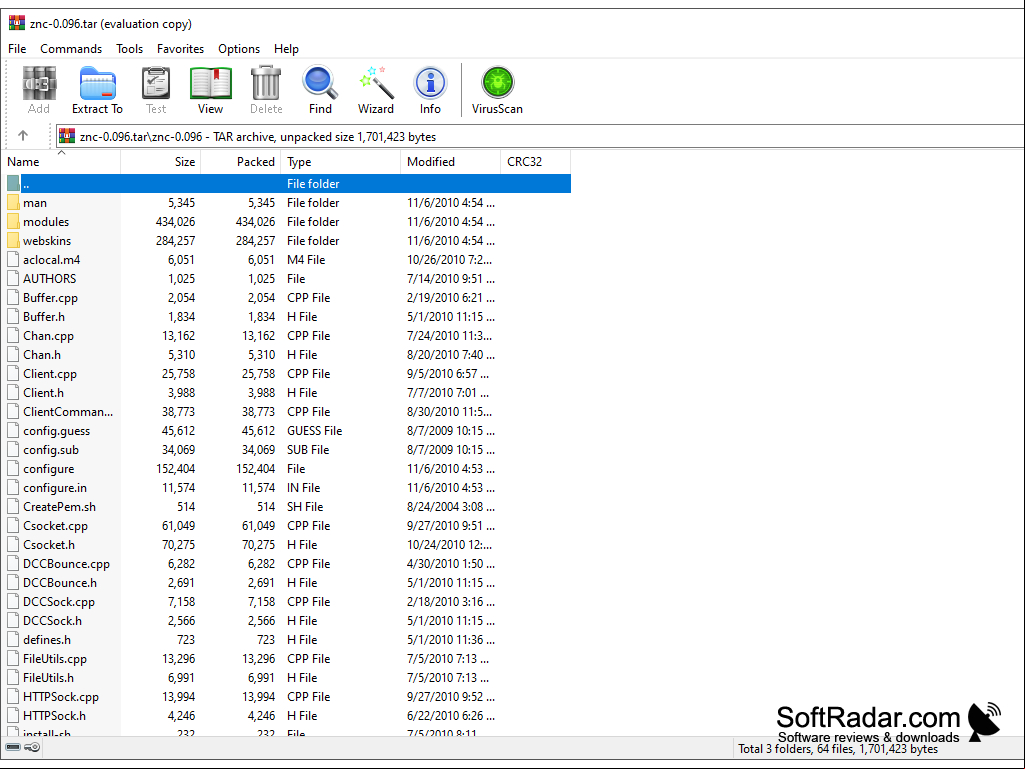Click the parent folder '..' icon
The width and height of the screenshot is (1025, 769).
tap(13, 184)
